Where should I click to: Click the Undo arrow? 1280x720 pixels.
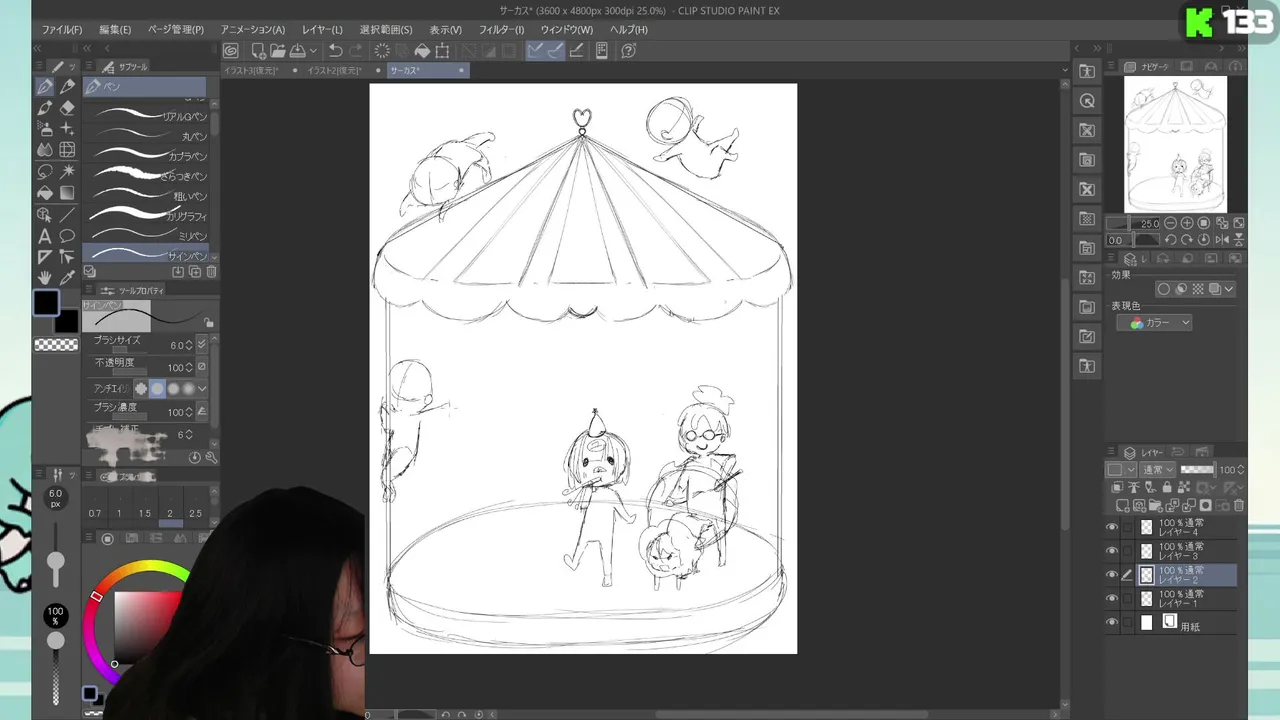click(336, 50)
